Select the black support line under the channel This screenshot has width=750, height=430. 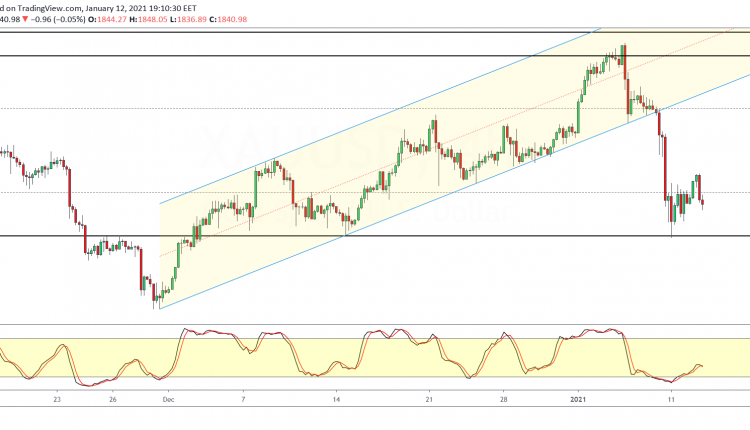[x=375, y=236]
